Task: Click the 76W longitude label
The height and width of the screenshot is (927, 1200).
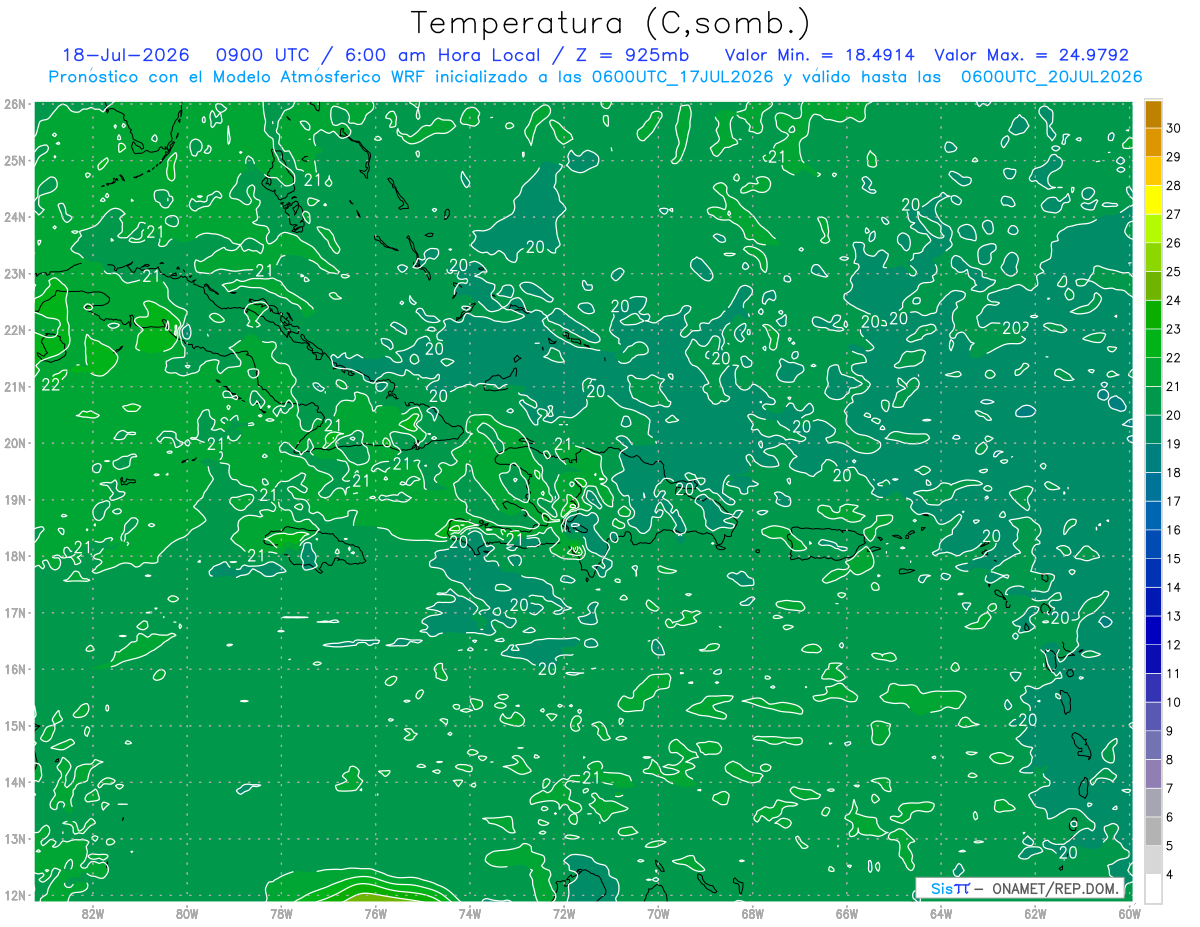Action: click(x=375, y=913)
